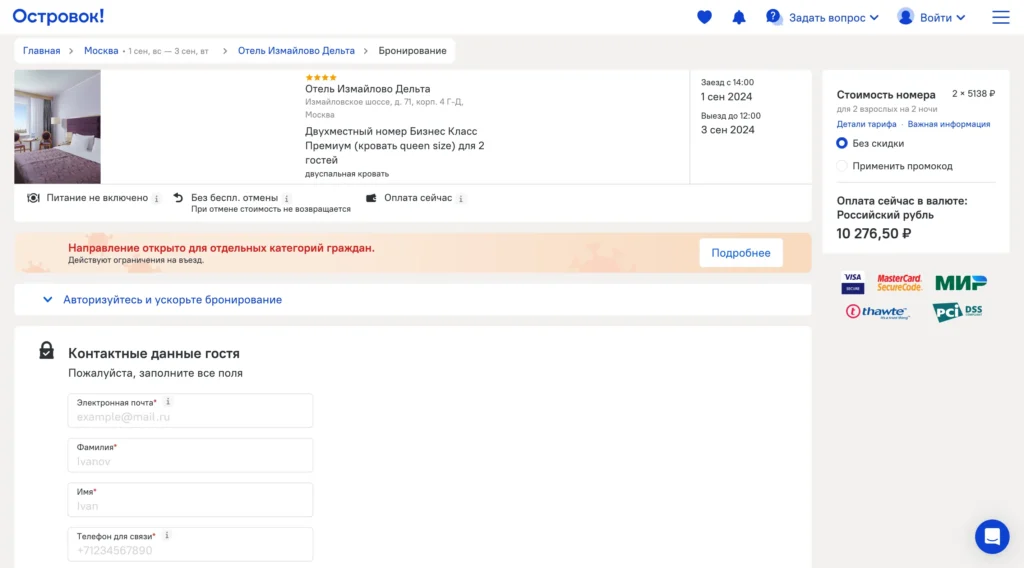1024x568 pixels.
Task: Click the двуспальная кровать text
Action: pyautogui.click(x=347, y=174)
